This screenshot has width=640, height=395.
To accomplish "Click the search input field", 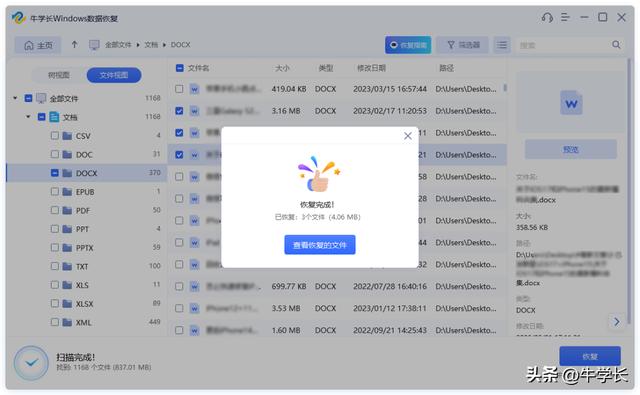I will [563, 45].
